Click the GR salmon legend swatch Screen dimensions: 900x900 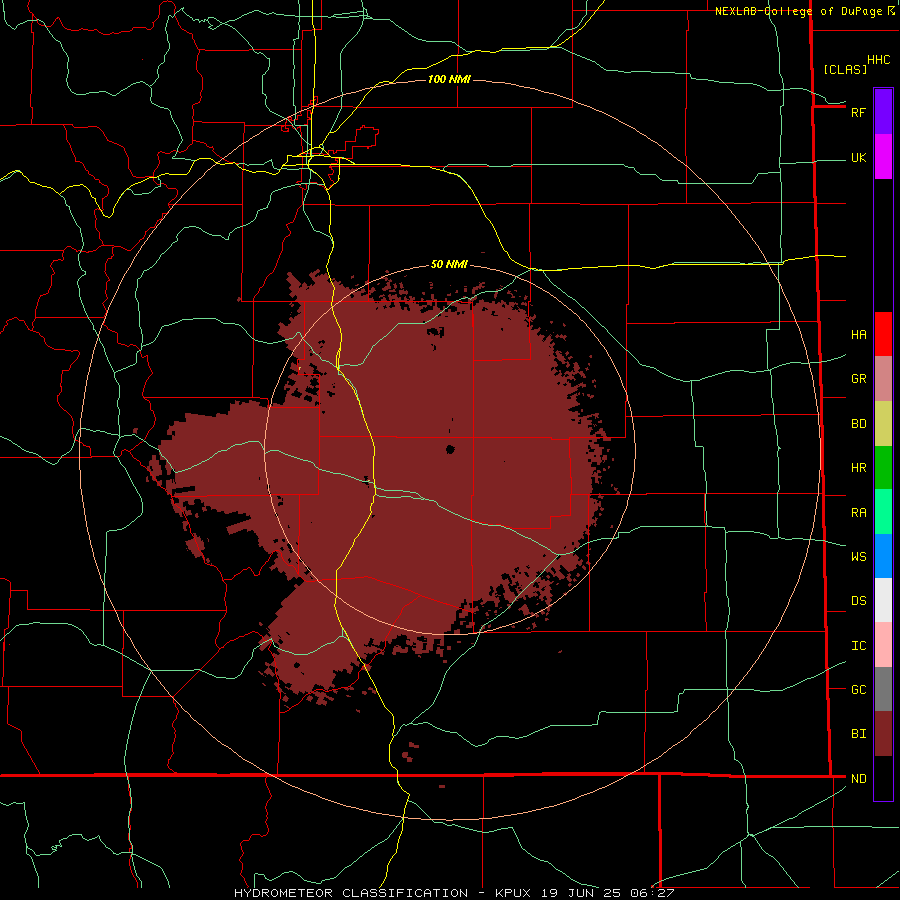pyautogui.click(x=883, y=379)
